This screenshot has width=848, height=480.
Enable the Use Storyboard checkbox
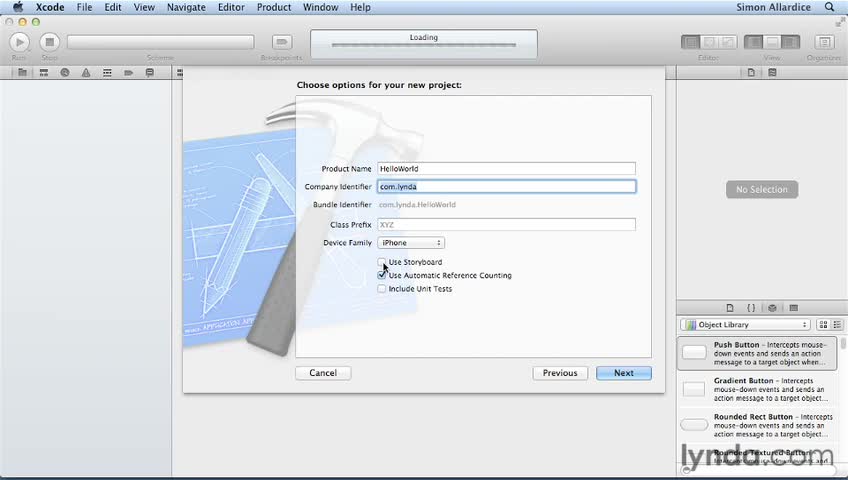(382, 262)
